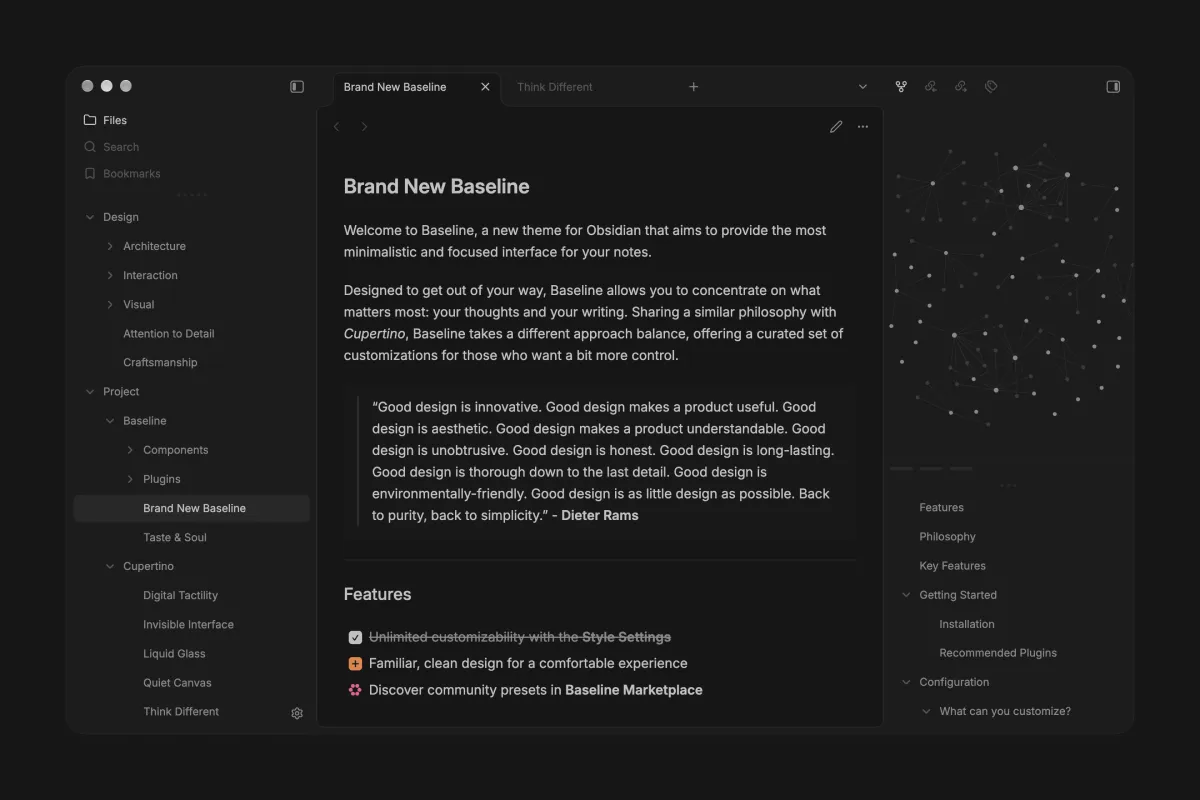This screenshot has height=800, width=1200.
Task: Navigate forward with the right arrow
Action: tap(364, 127)
